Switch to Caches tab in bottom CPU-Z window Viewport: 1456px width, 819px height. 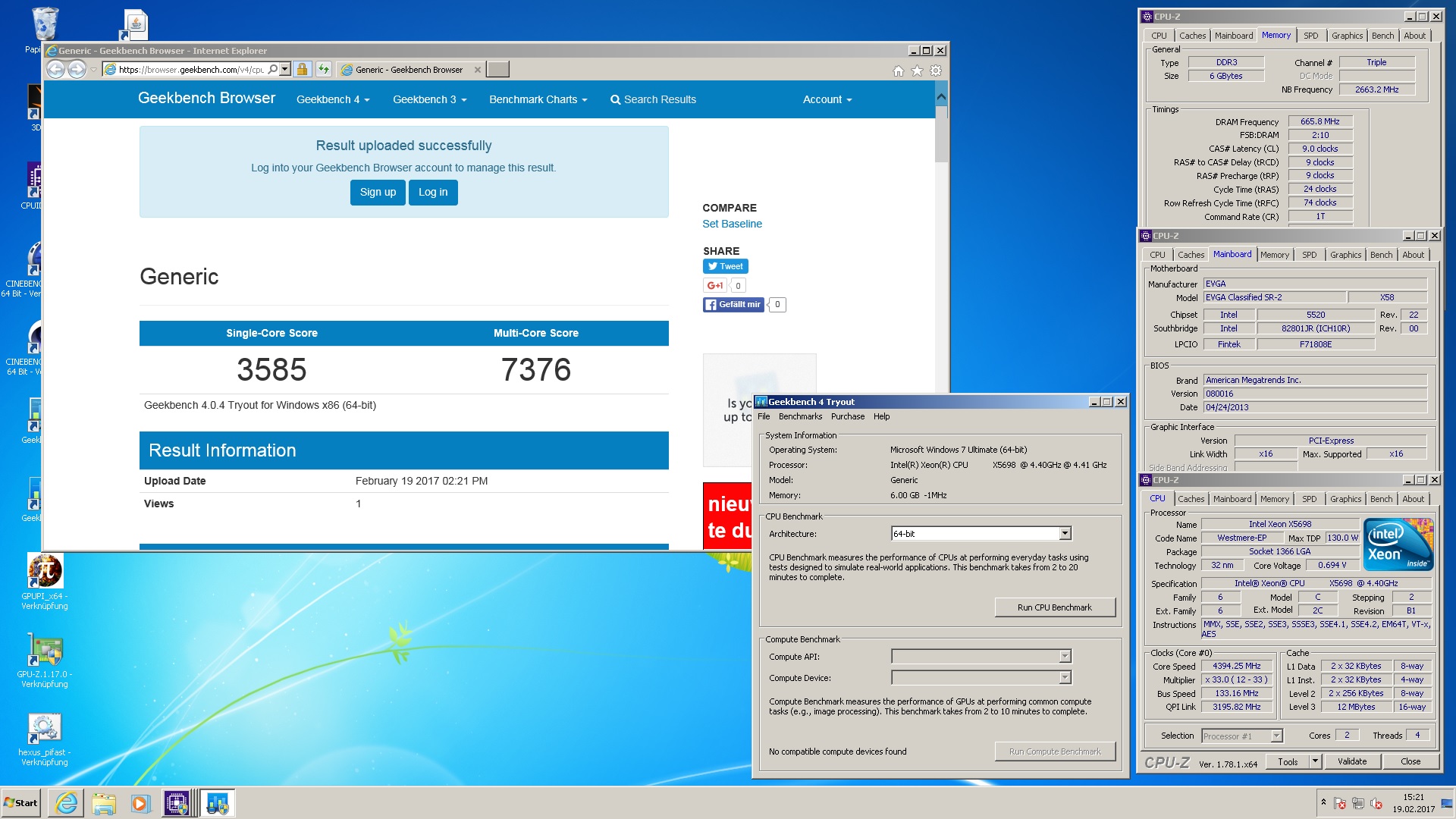coord(1191,499)
